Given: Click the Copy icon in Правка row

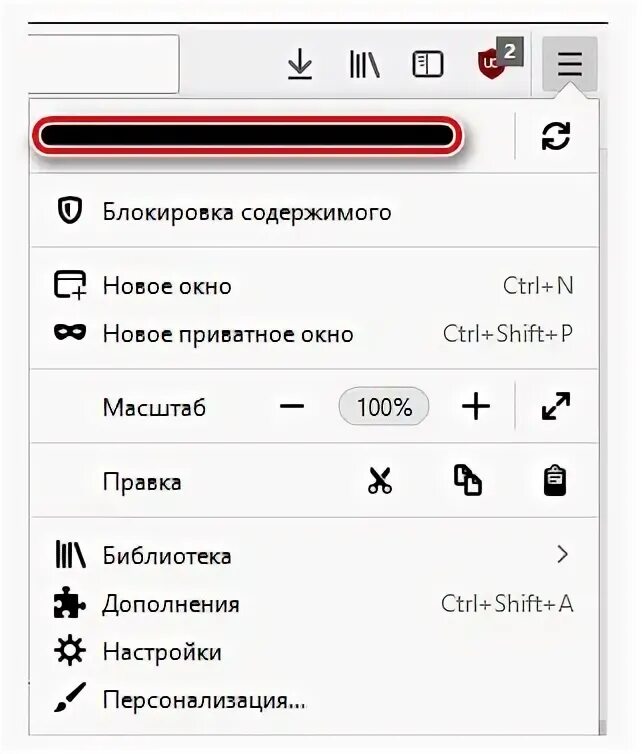Looking at the screenshot, I should click(x=467, y=482).
